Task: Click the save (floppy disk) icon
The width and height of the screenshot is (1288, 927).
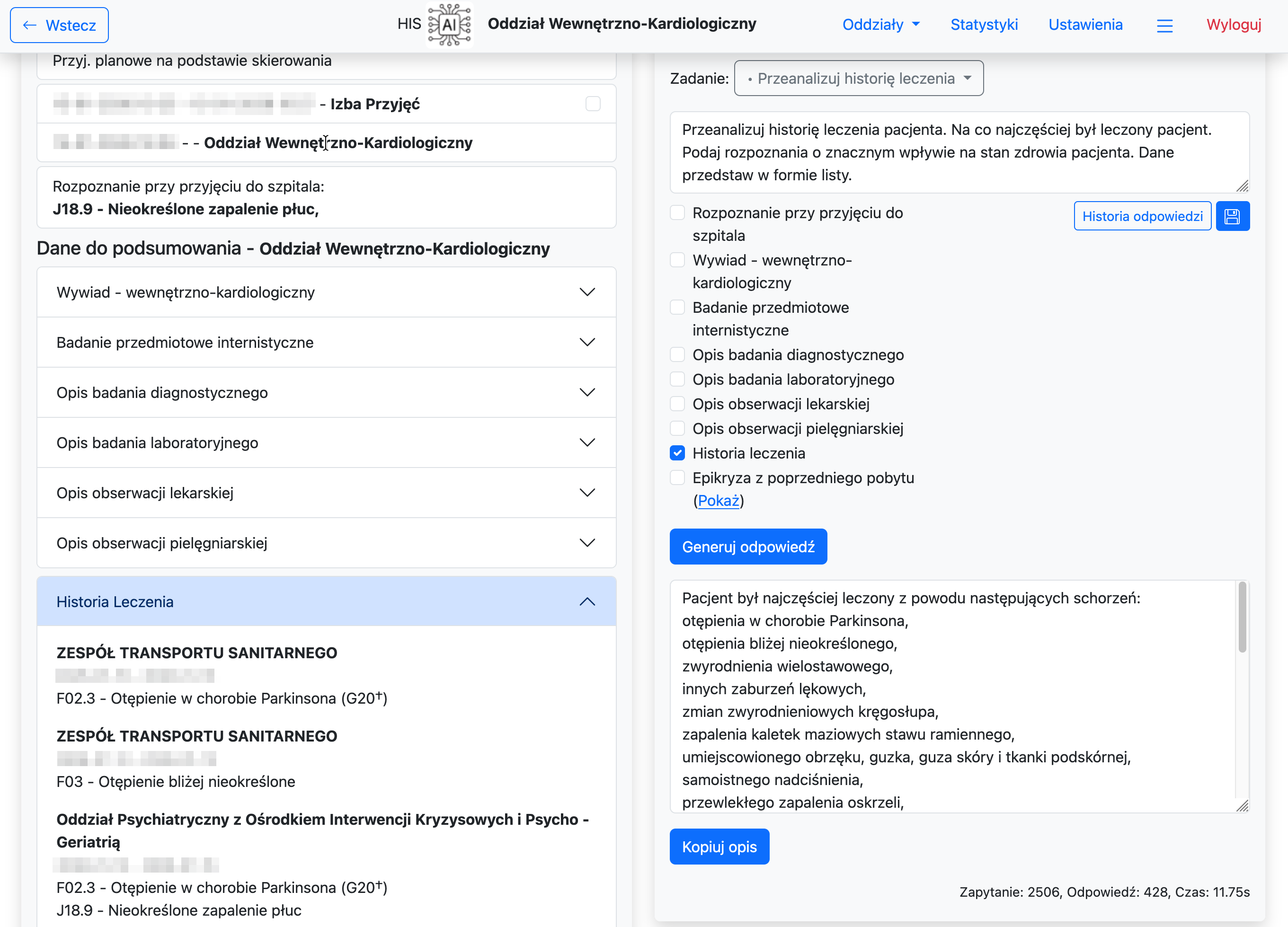Action: pyautogui.click(x=1232, y=216)
